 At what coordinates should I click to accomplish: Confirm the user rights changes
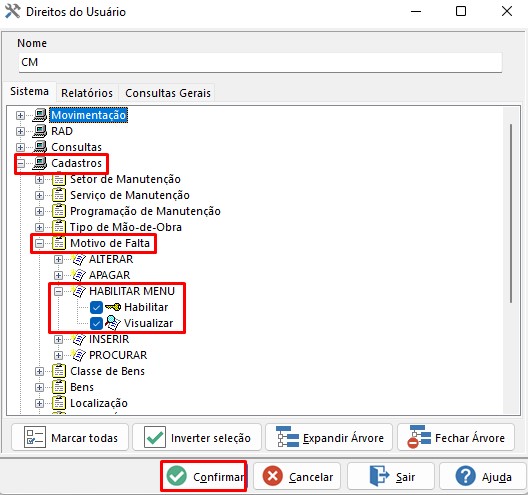coord(204,476)
